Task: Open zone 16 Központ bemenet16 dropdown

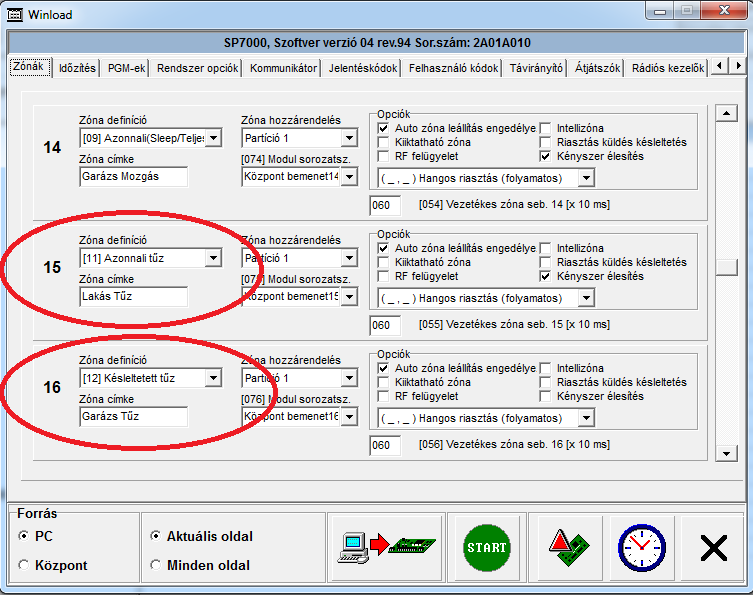Action: coord(349,416)
